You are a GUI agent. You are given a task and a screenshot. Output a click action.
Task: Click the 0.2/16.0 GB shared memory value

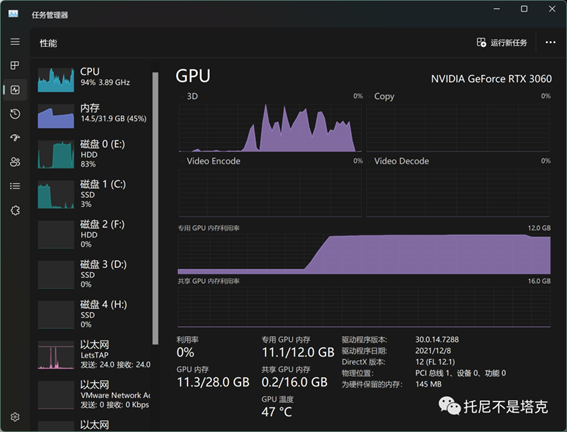(294, 382)
